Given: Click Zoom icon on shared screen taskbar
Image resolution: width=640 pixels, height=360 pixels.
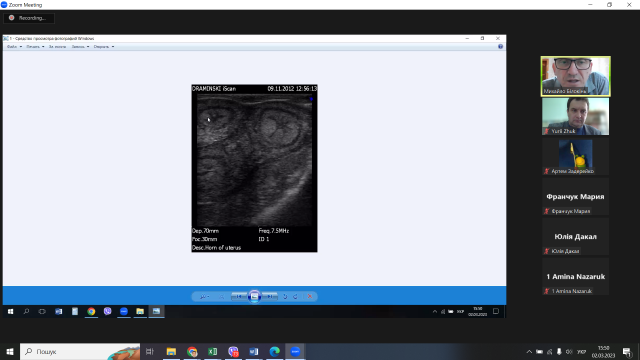Looking at the screenshot, I should point(124,311).
